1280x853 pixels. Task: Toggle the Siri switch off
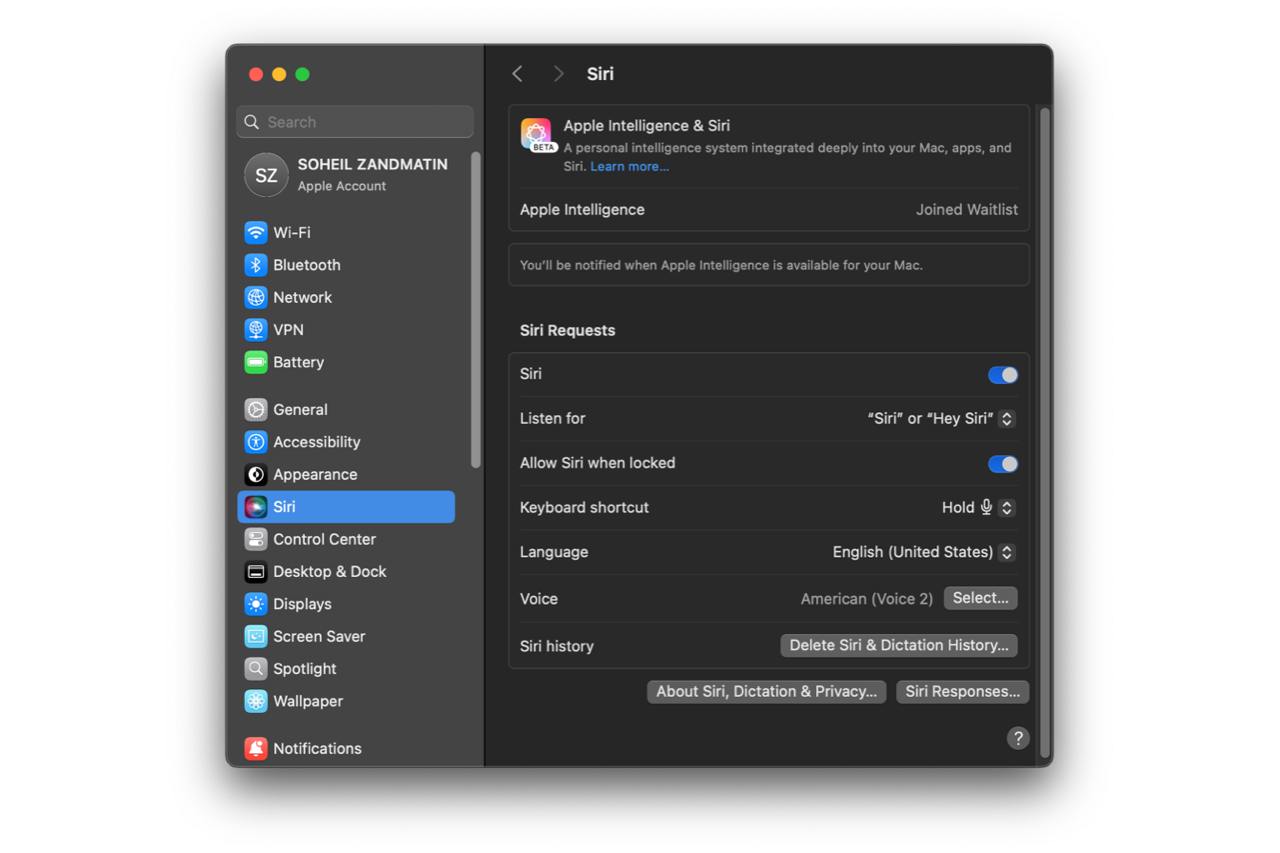coord(1003,375)
